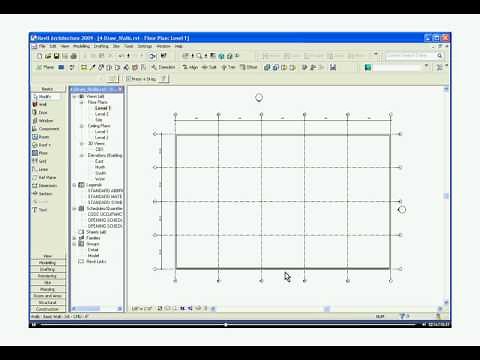Select Revit Links in project browser

pyautogui.click(x=96, y=262)
